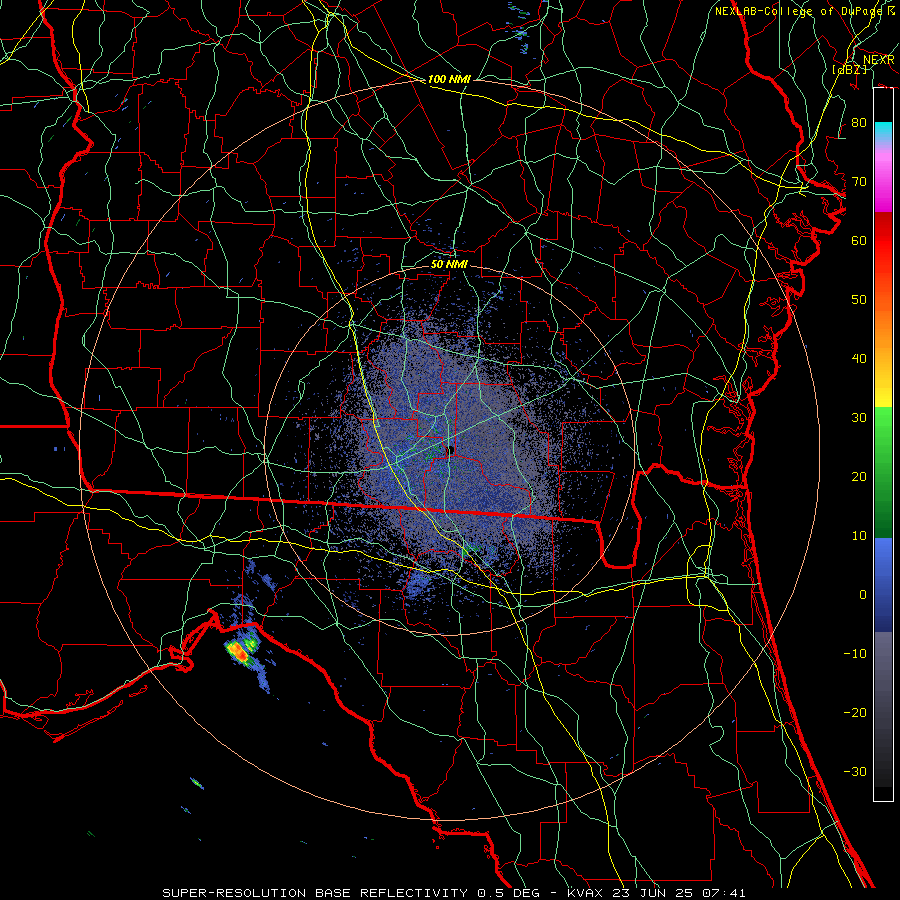Click the 10 value on the dBZ scale
Image resolution: width=900 pixels, height=900 pixels.
point(859,536)
